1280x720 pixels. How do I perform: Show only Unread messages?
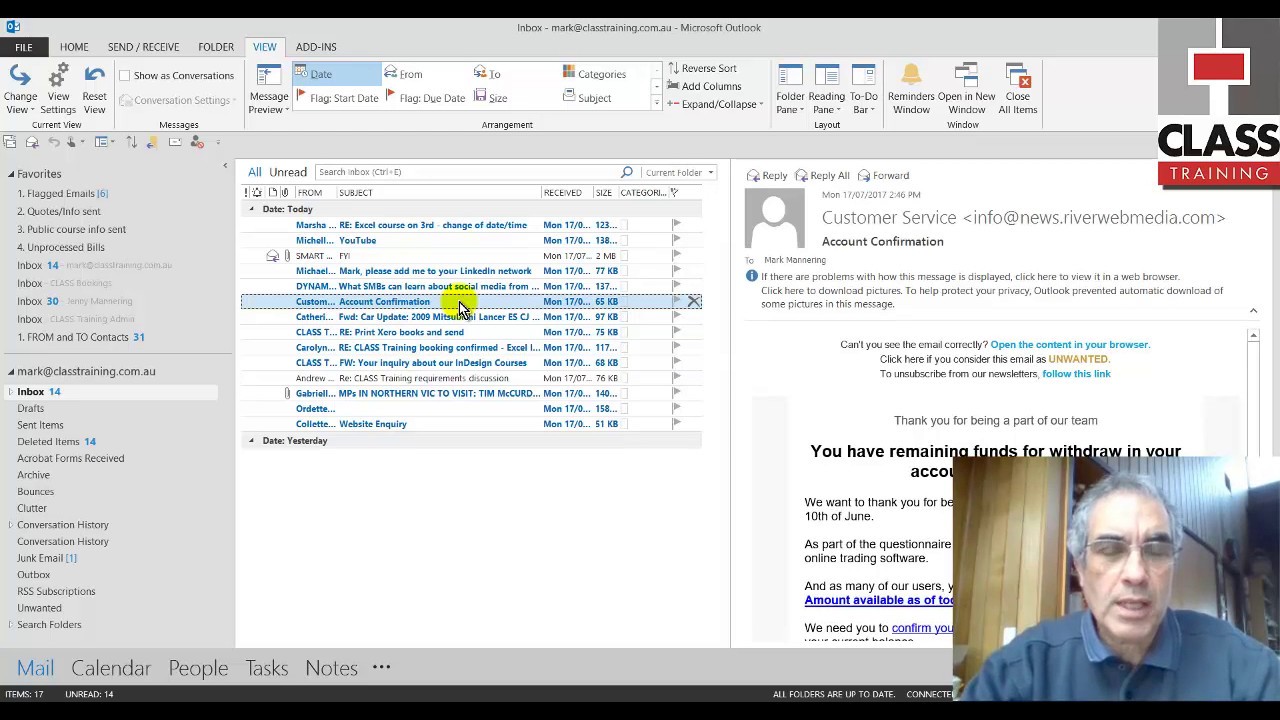(x=287, y=172)
